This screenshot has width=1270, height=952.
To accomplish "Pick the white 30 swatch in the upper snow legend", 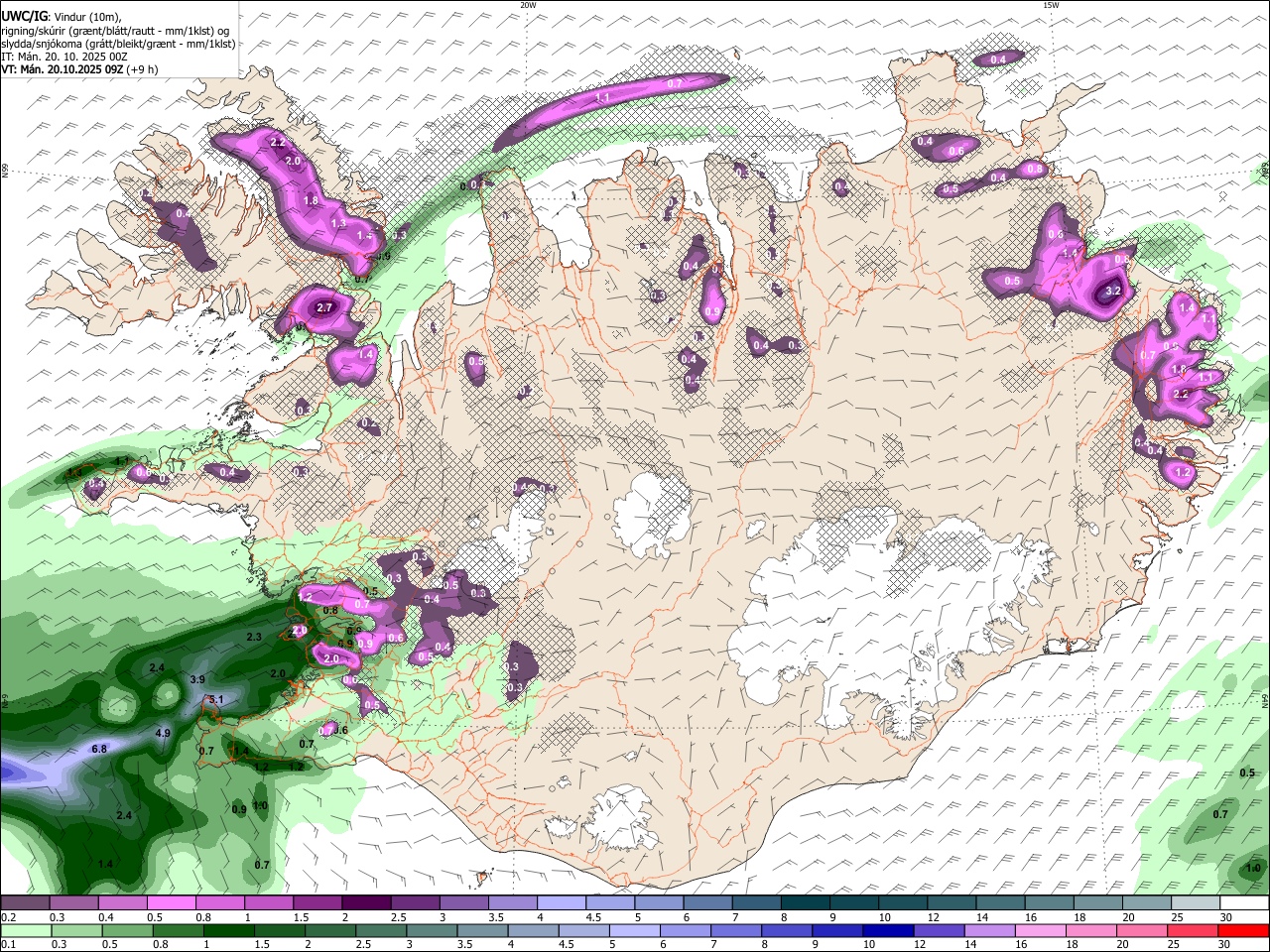I will [x=1244, y=902].
